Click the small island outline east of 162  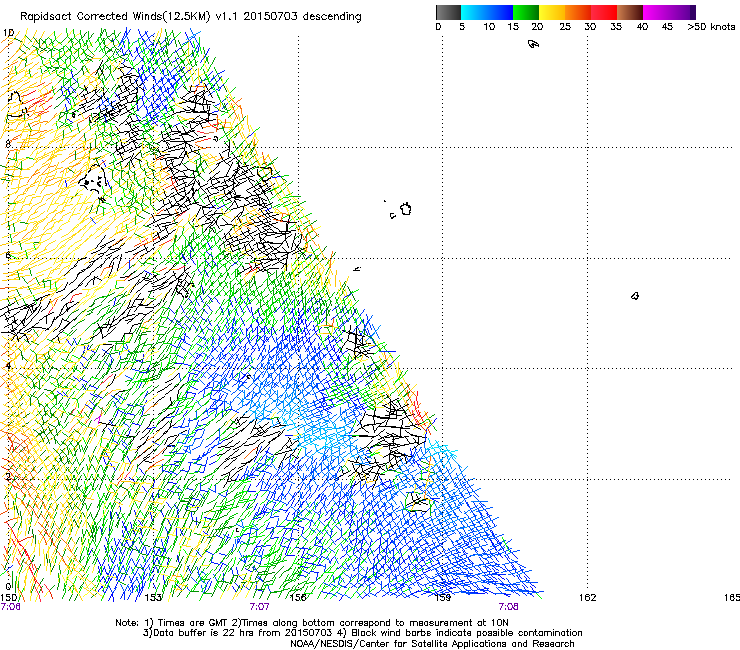(x=635, y=296)
